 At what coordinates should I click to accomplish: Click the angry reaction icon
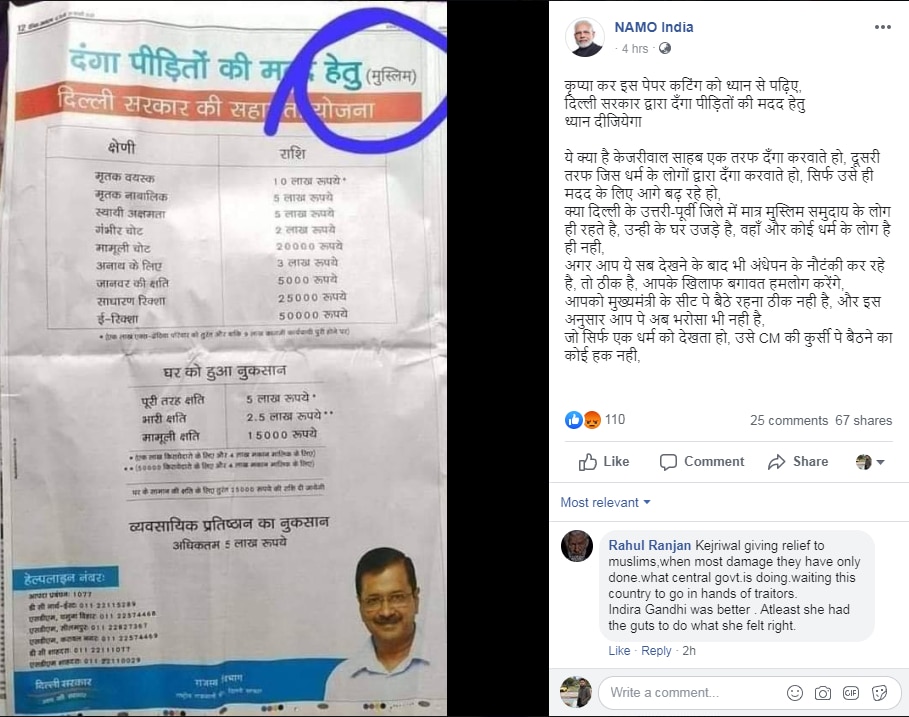point(592,420)
